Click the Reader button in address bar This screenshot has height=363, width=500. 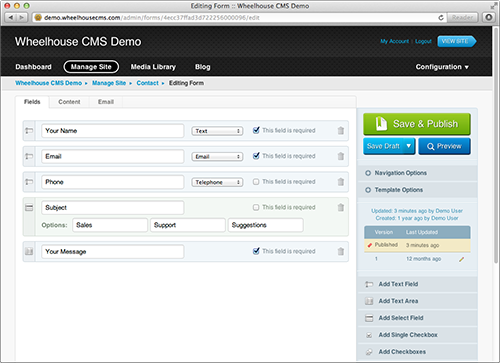coord(462,17)
